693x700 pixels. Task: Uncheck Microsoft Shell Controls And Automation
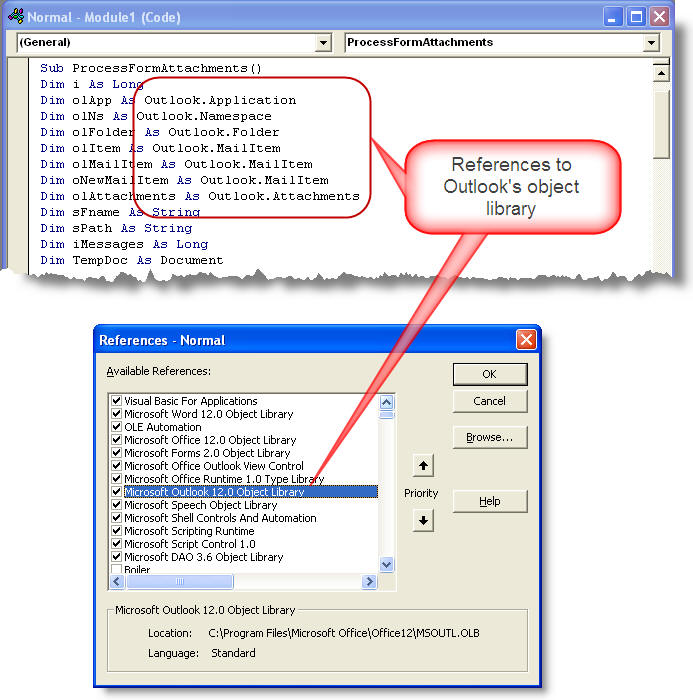click(x=117, y=517)
